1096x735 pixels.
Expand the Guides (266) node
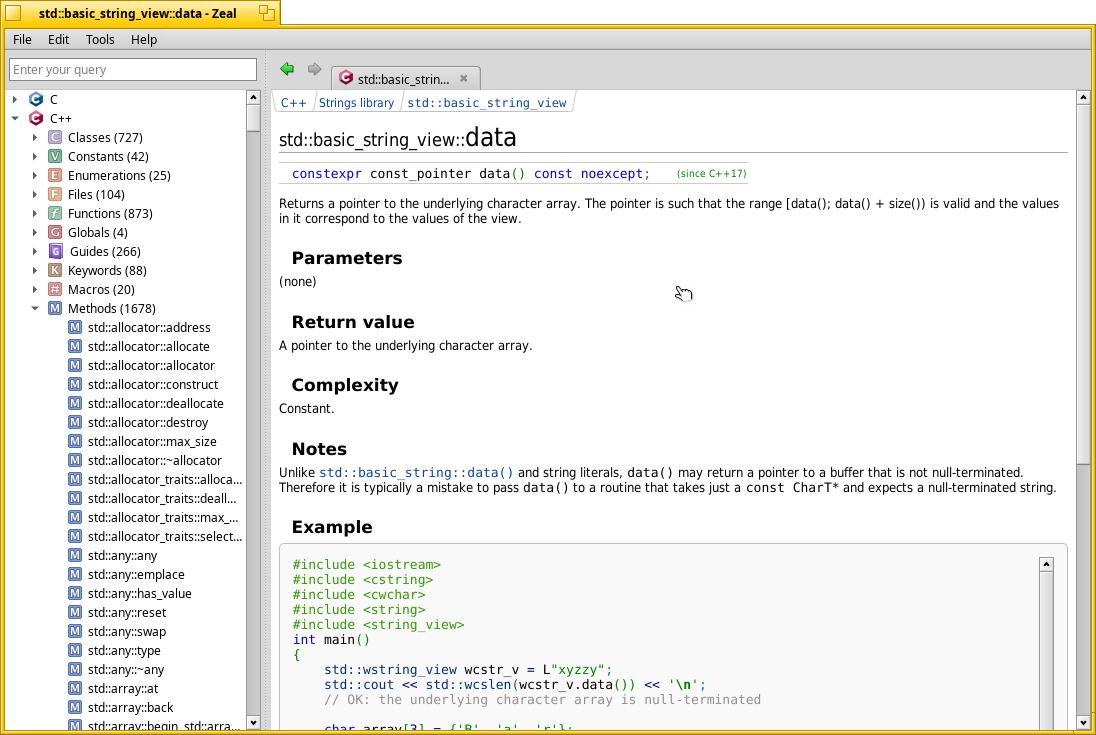pos(35,251)
